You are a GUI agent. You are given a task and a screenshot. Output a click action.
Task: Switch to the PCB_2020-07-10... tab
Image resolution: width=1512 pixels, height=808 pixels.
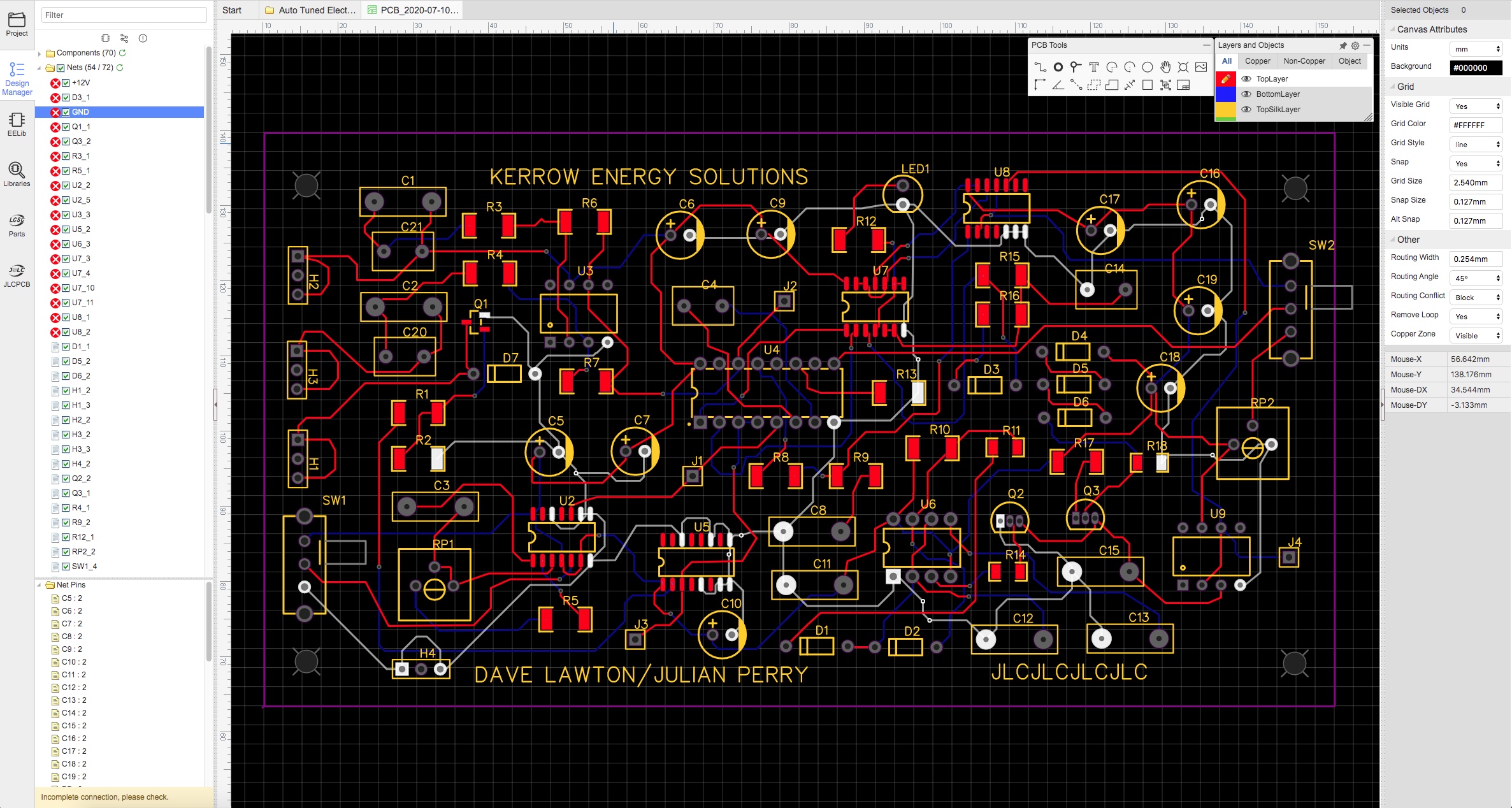click(x=413, y=10)
